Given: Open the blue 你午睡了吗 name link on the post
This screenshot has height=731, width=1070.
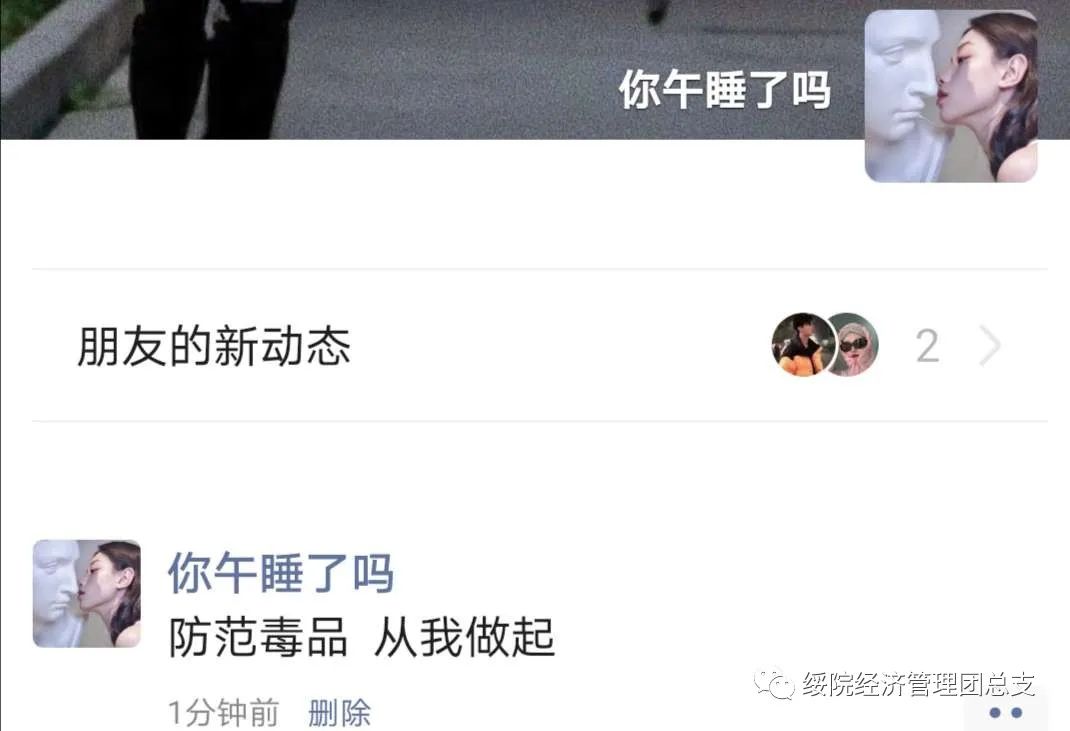Looking at the screenshot, I should tap(280, 573).
